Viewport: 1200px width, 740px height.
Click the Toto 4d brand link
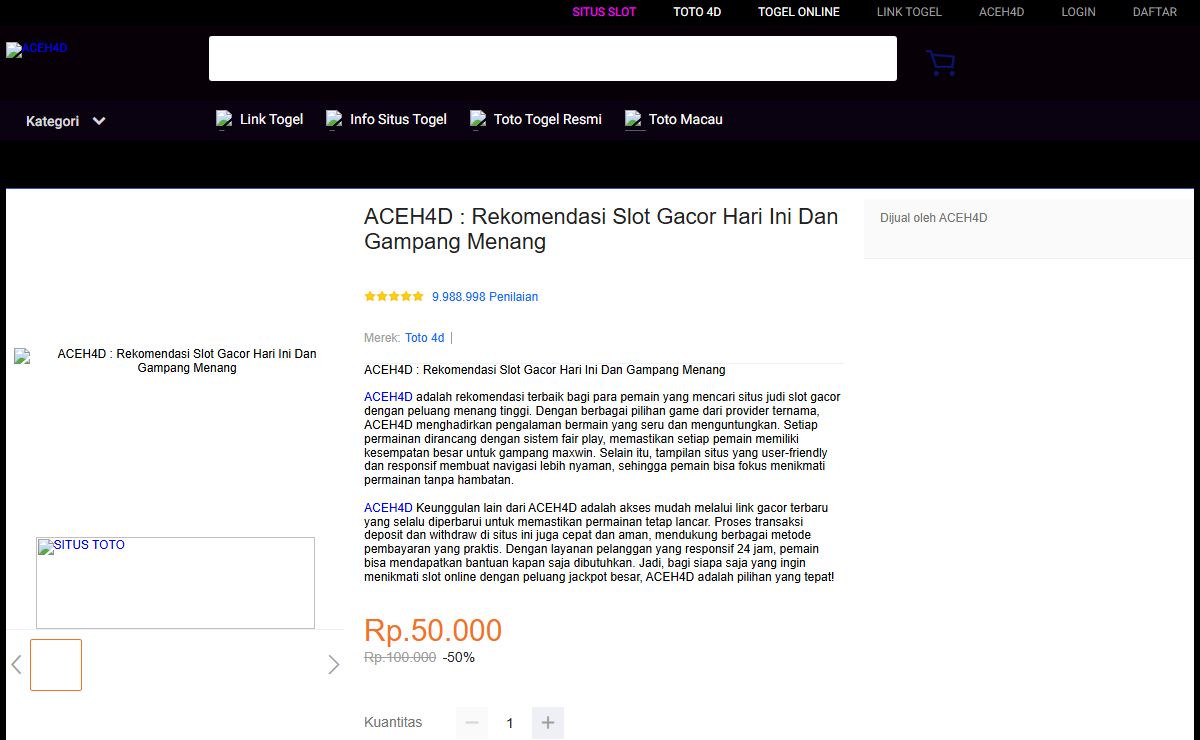pyautogui.click(x=424, y=338)
